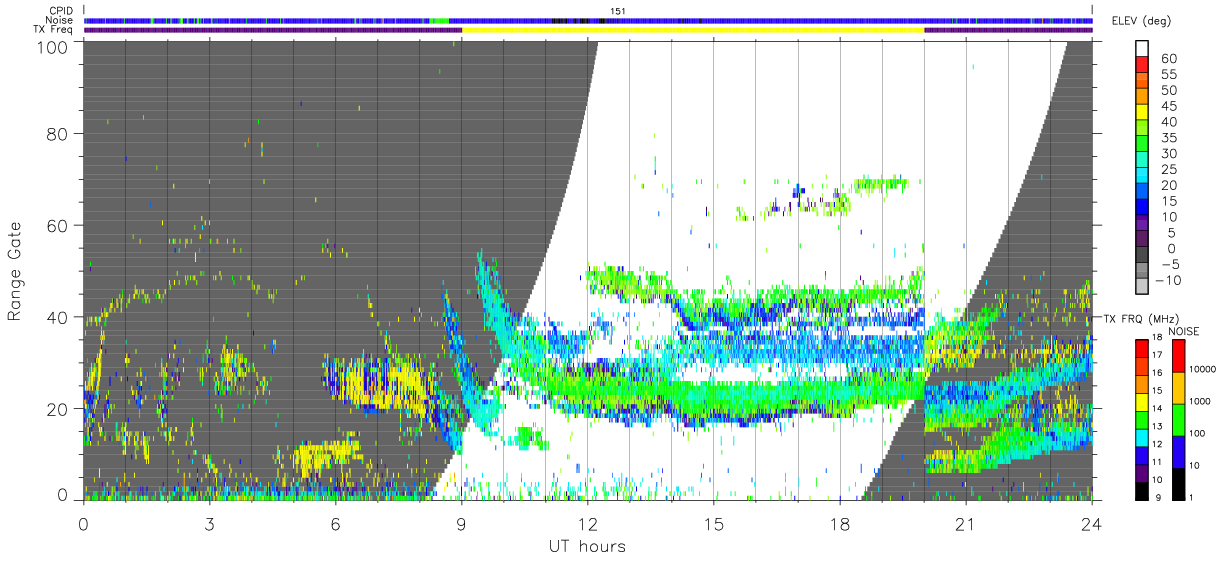This screenshot has height=567, width=1228.
Task: Click the Range Gate tick label "40"
Action: 57,317
